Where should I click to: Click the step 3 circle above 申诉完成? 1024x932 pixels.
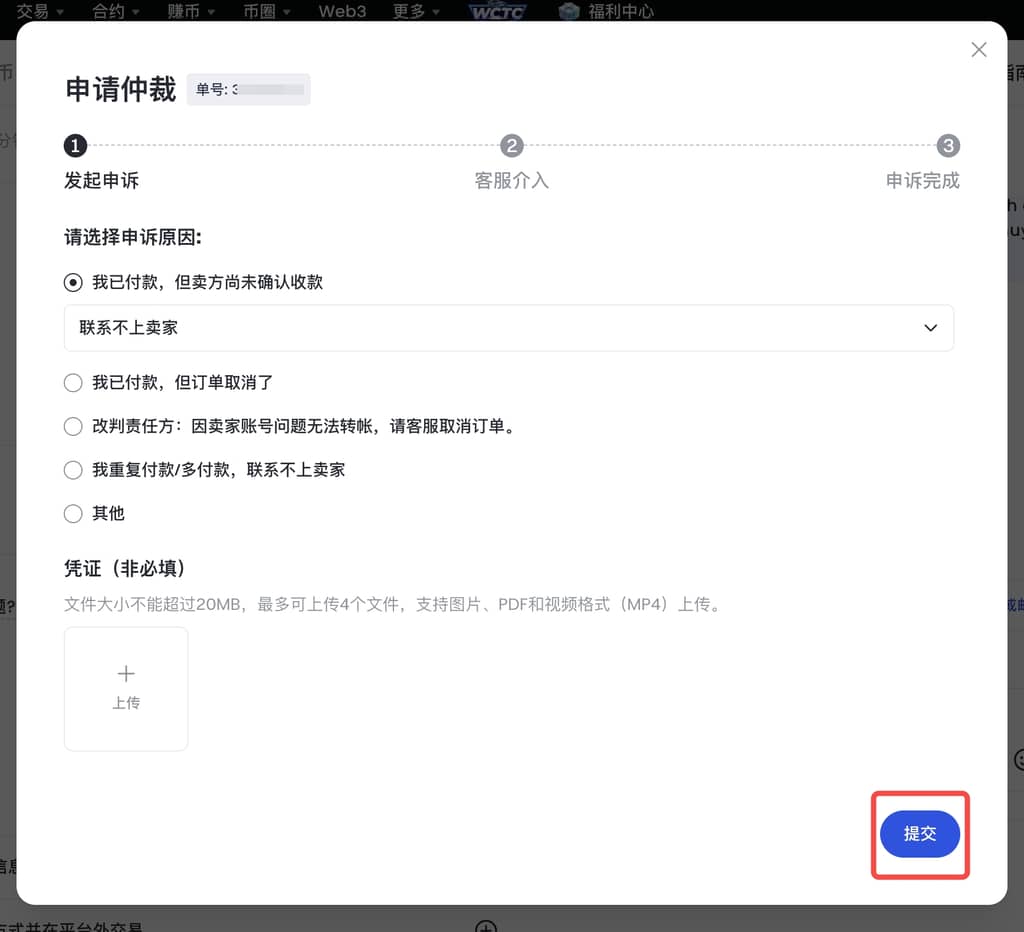(x=948, y=146)
